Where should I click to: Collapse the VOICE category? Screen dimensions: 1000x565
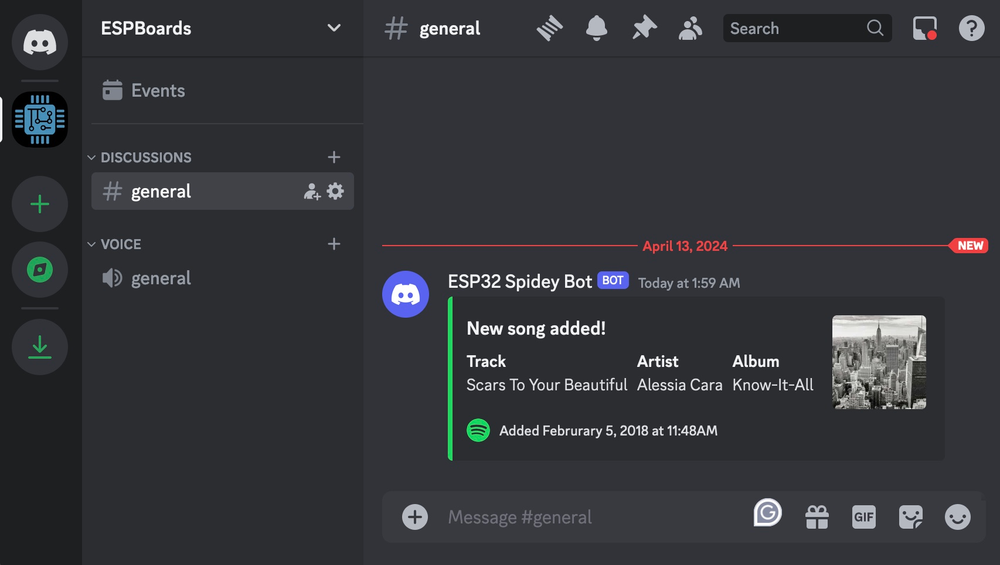click(x=120, y=244)
